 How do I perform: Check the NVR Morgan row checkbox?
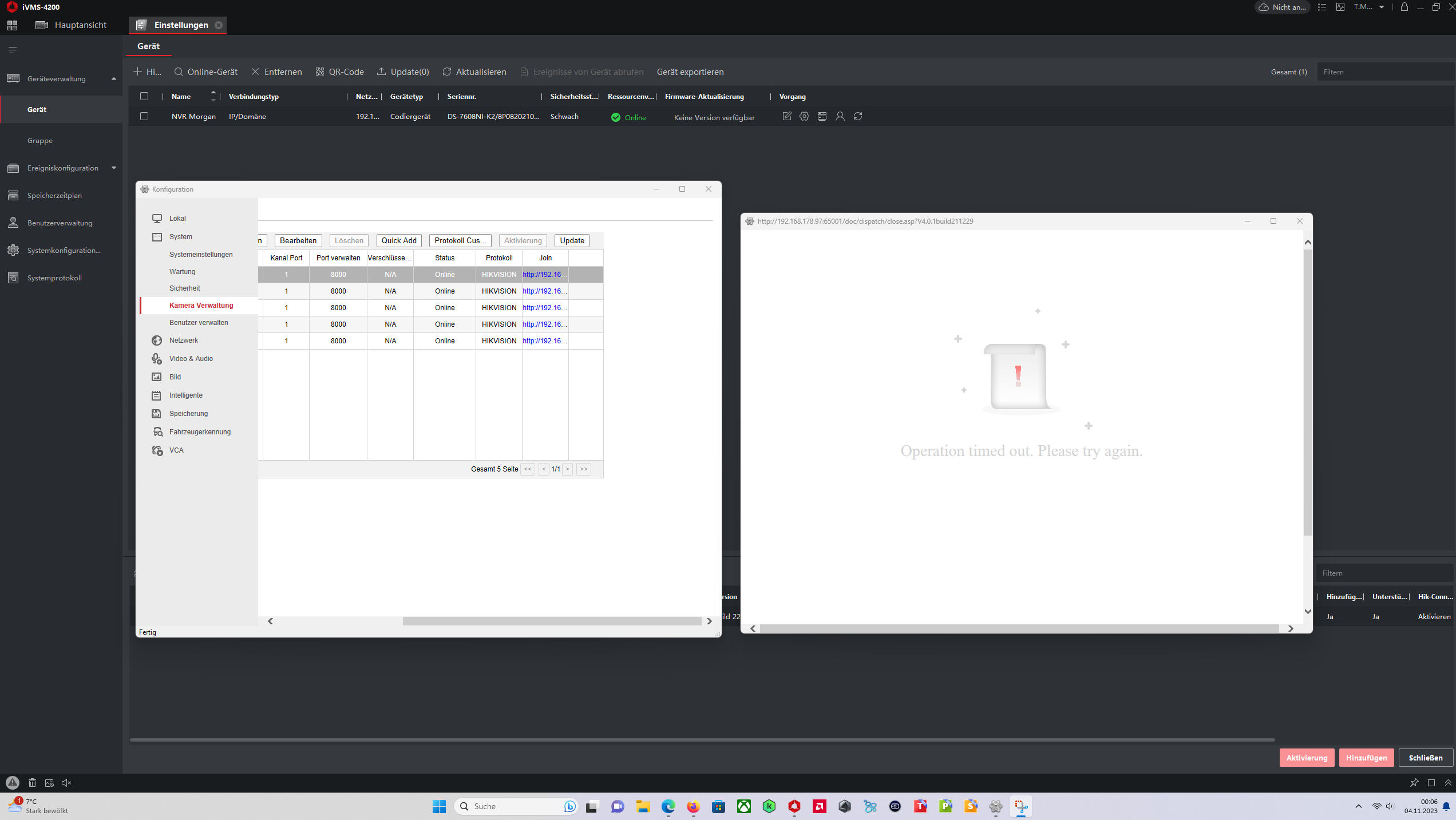(x=144, y=116)
